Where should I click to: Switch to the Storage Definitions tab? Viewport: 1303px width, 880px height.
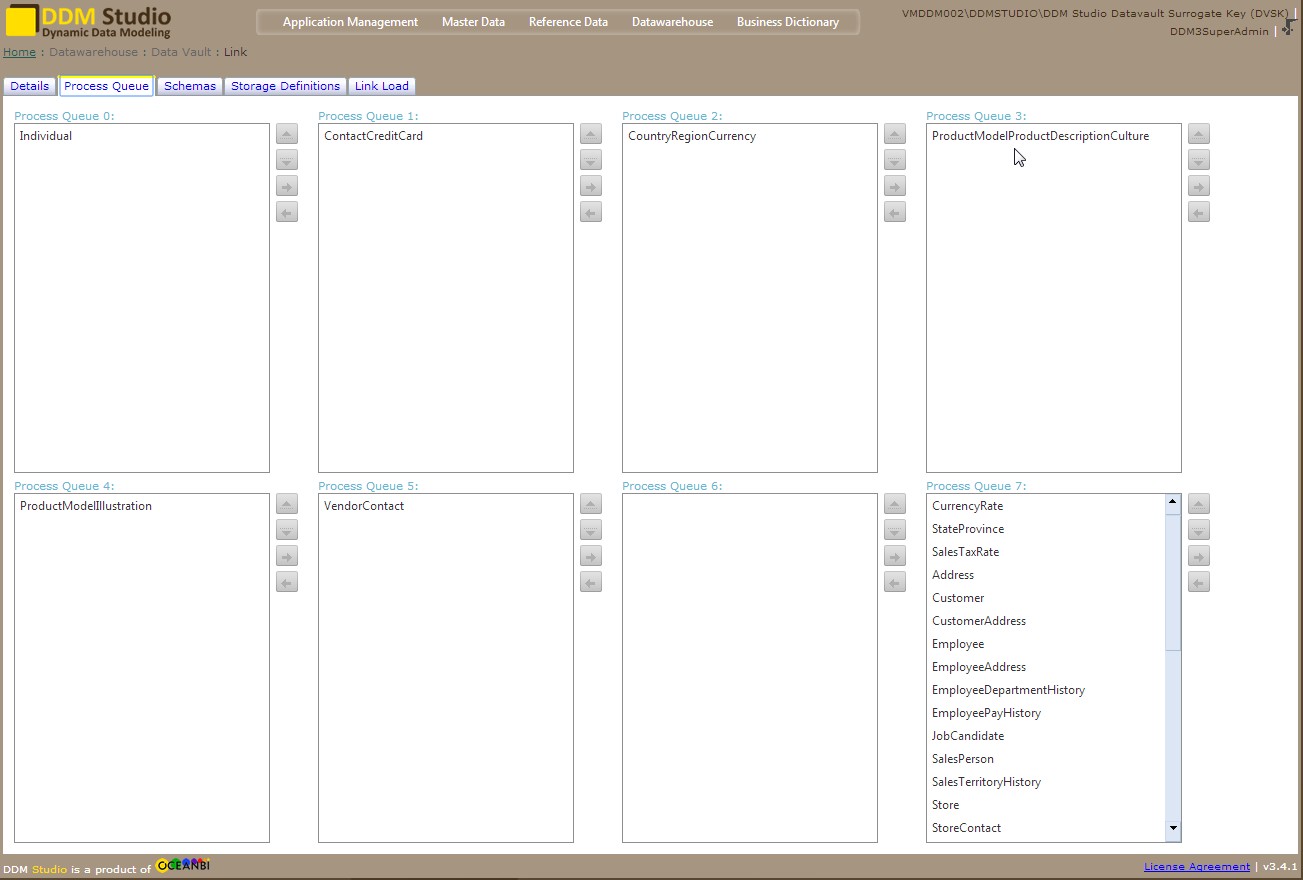coord(285,86)
